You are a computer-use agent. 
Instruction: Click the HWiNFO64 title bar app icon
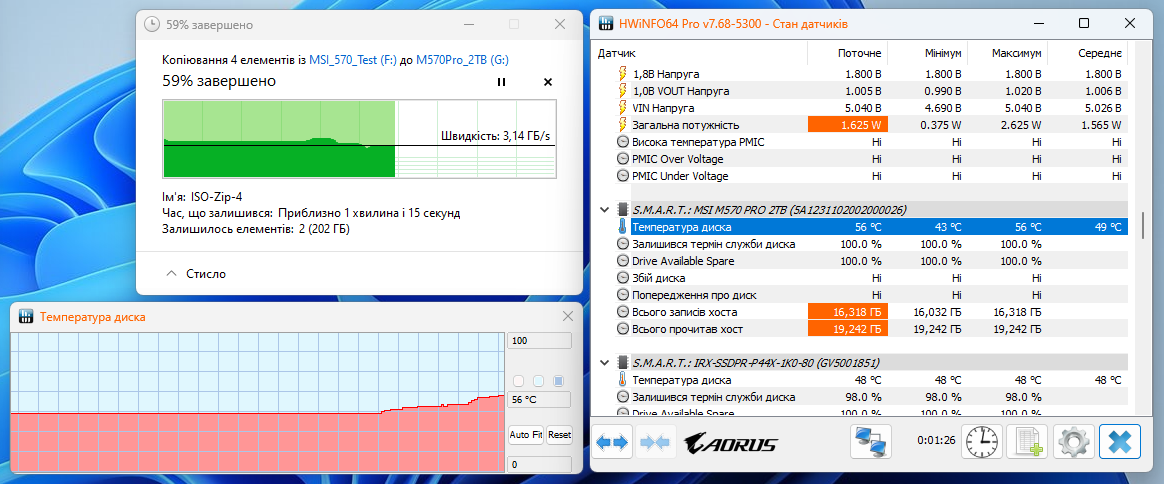click(606, 24)
